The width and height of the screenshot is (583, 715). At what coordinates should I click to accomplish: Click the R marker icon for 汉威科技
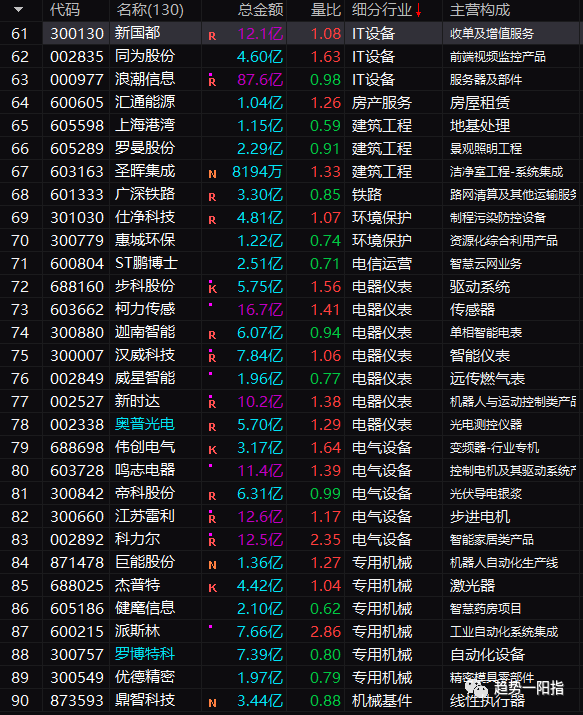coord(212,357)
